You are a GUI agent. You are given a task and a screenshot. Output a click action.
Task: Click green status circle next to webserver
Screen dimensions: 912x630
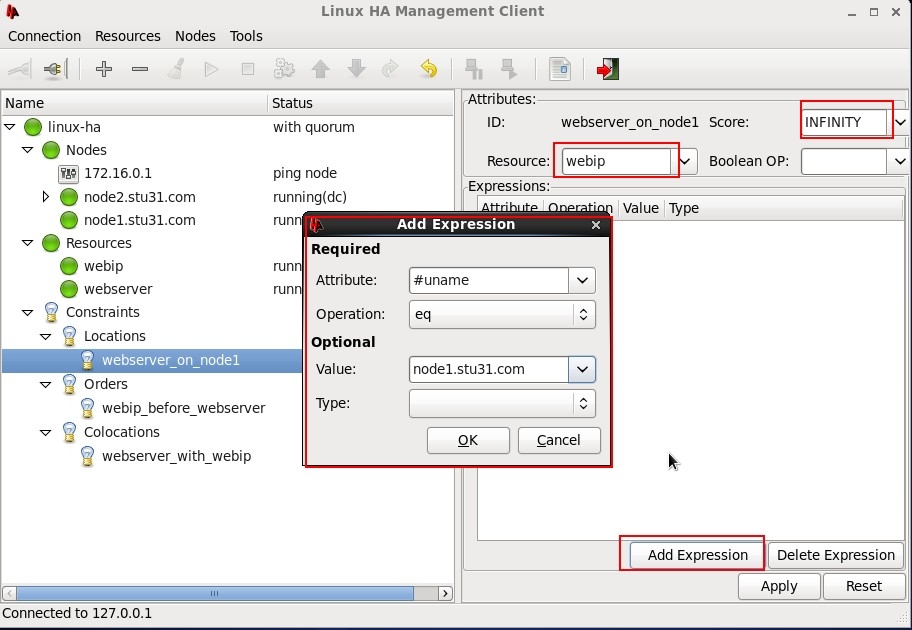click(x=69, y=289)
